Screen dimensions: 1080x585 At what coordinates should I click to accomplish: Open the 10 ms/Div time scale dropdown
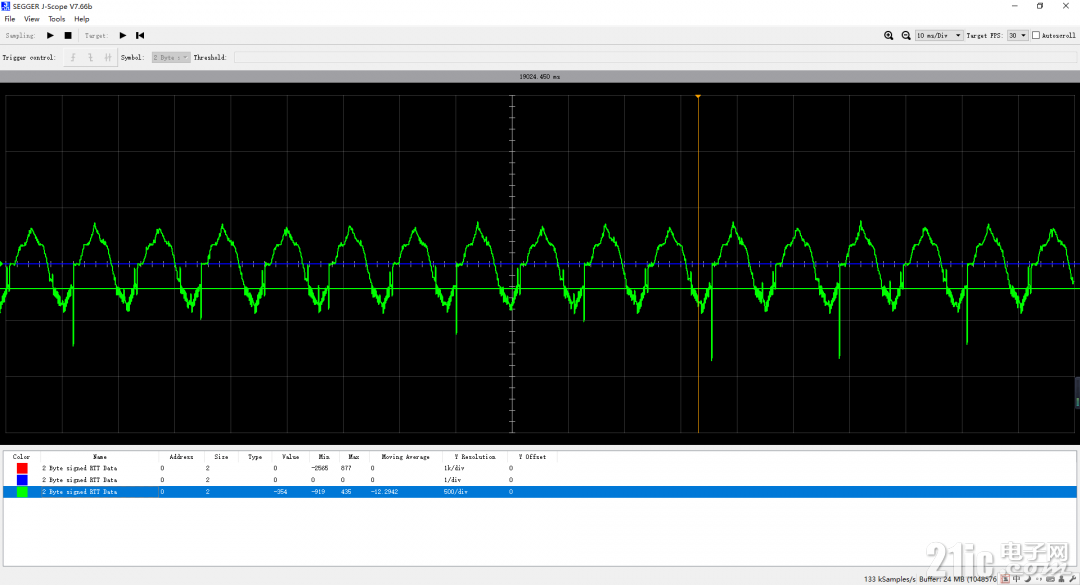pos(938,35)
